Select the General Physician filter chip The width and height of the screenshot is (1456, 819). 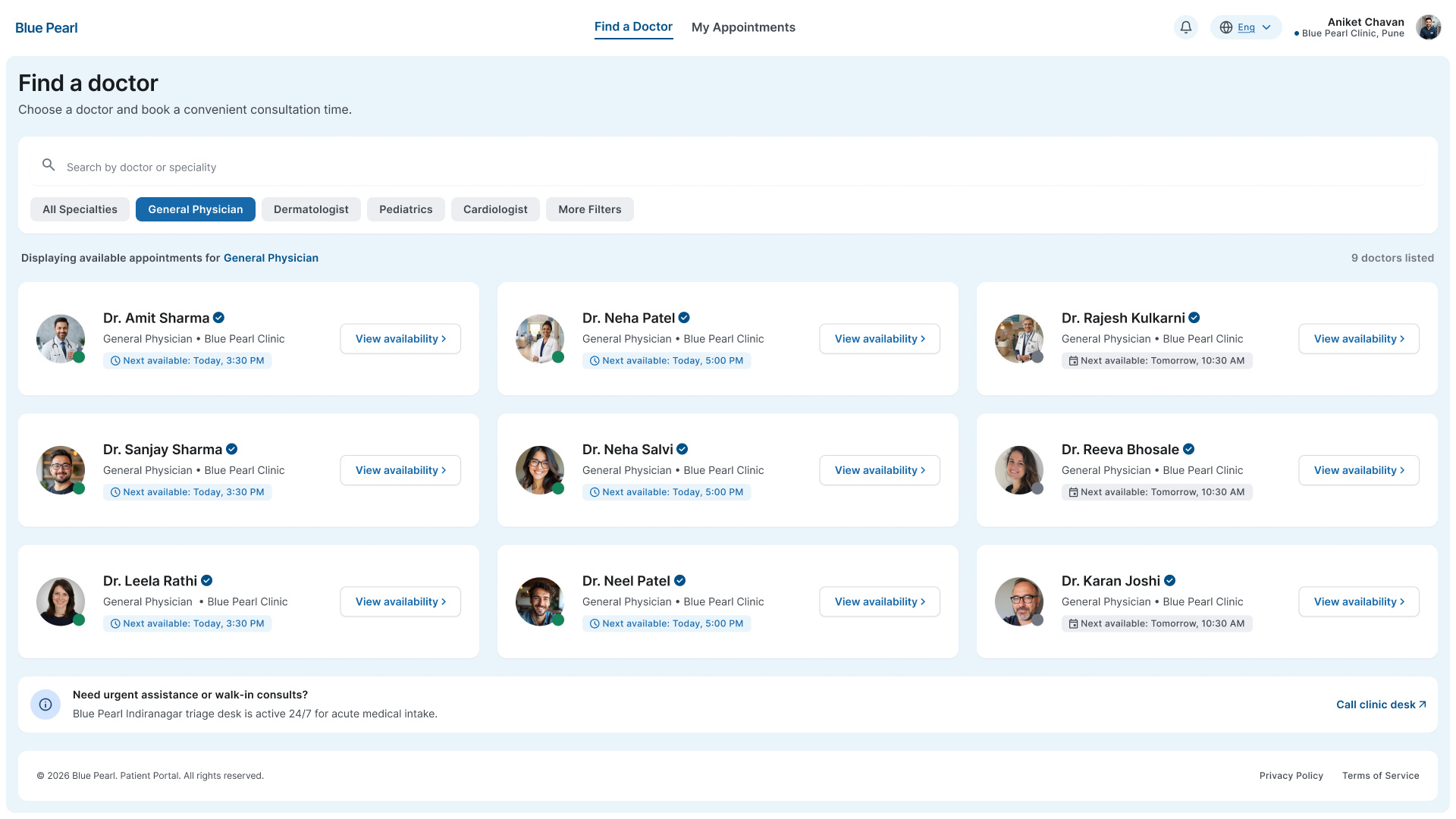pyautogui.click(x=196, y=209)
